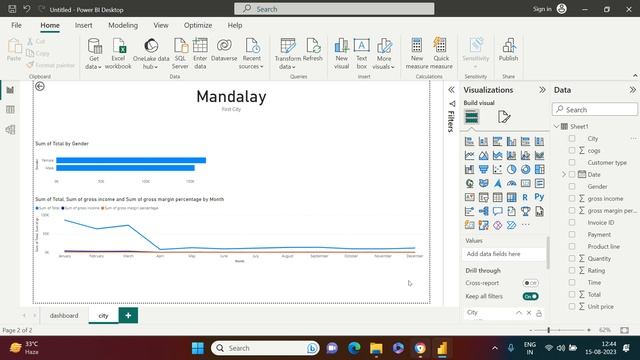The image size is (640, 360).
Task: Click the drill-through back arrow button
Action: coord(40,86)
